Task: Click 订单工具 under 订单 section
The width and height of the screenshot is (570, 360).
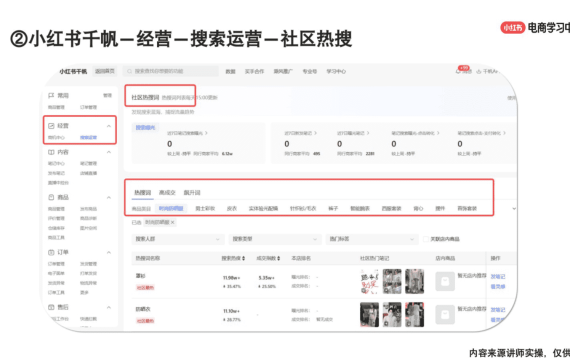Action: pyautogui.click(x=56, y=292)
